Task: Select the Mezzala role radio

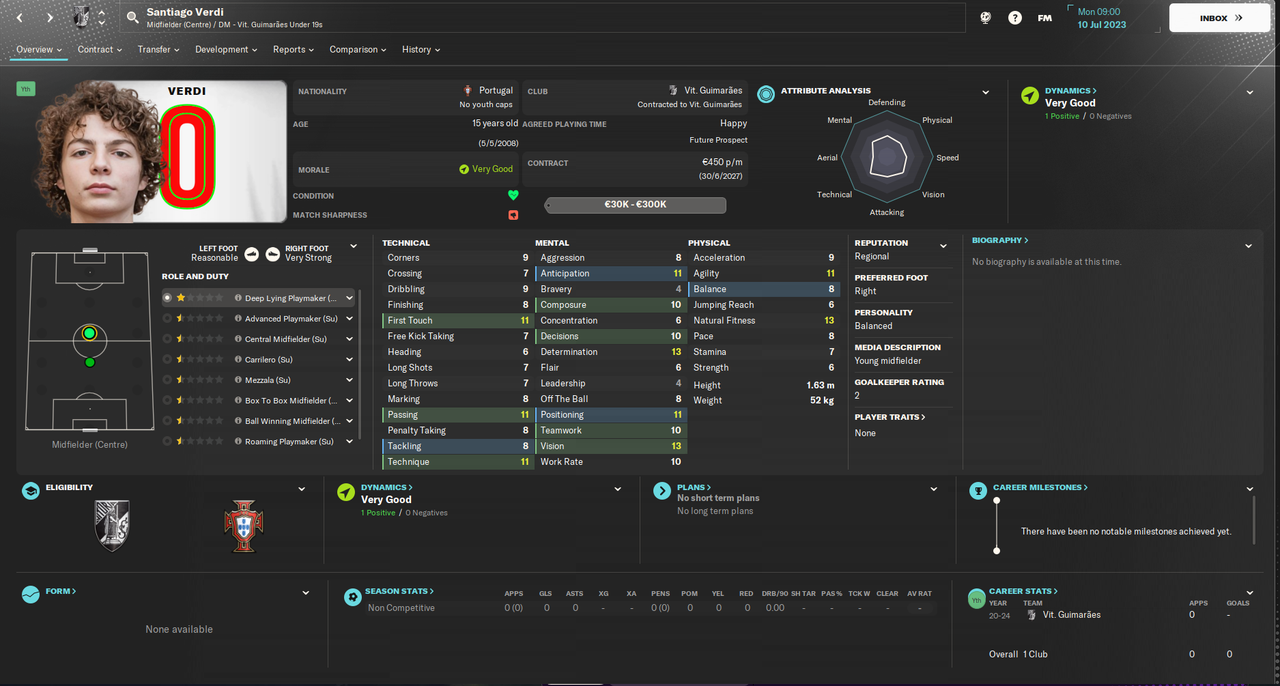Action: [167, 380]
